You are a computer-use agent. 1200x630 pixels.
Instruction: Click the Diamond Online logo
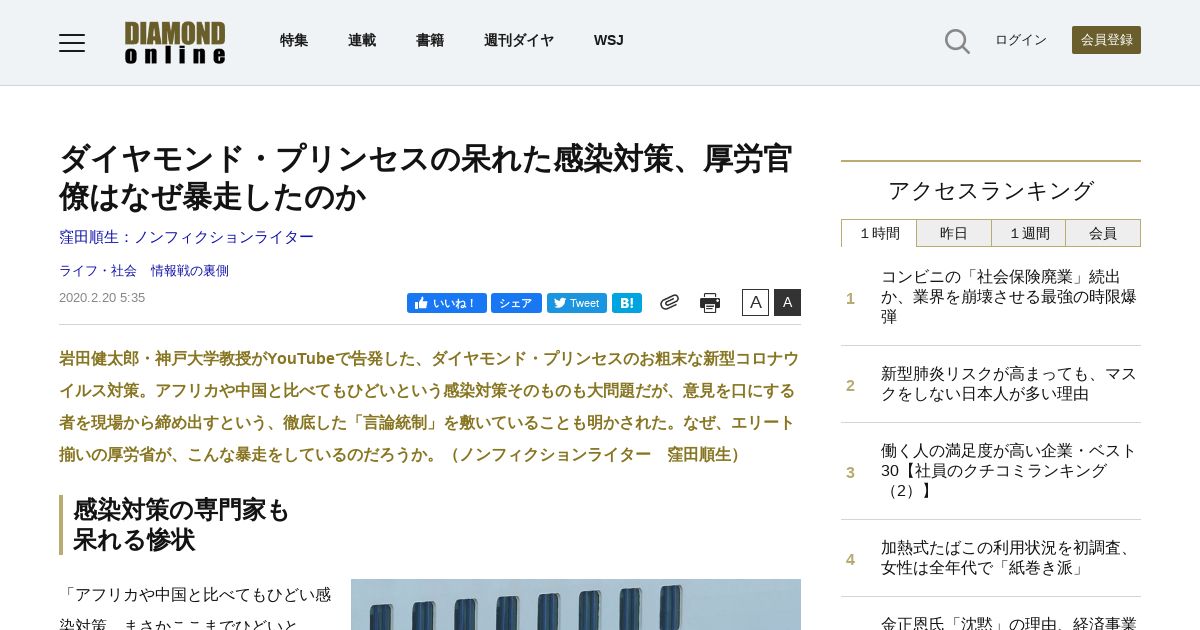[175, 43]
